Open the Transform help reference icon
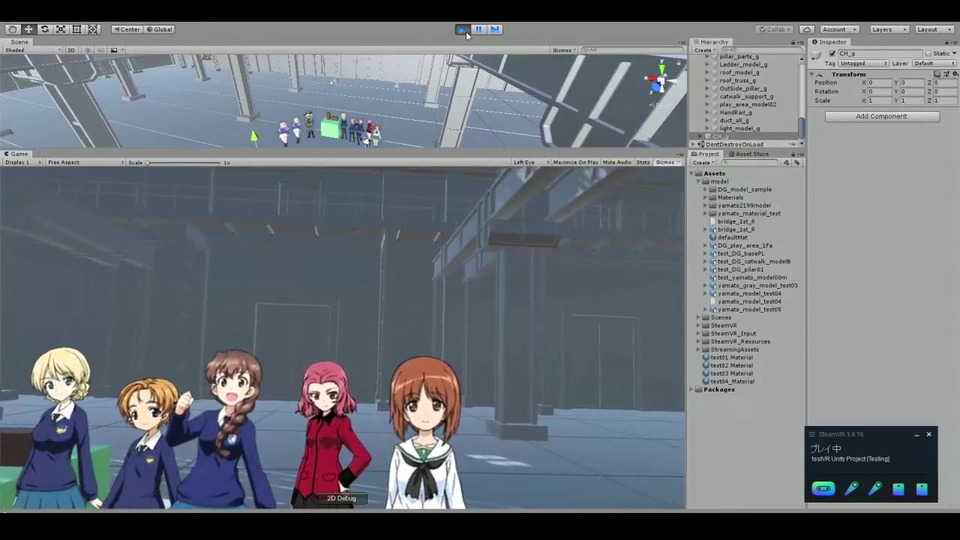This screenshot has width=960, height=540. click(x=937, y=74)
